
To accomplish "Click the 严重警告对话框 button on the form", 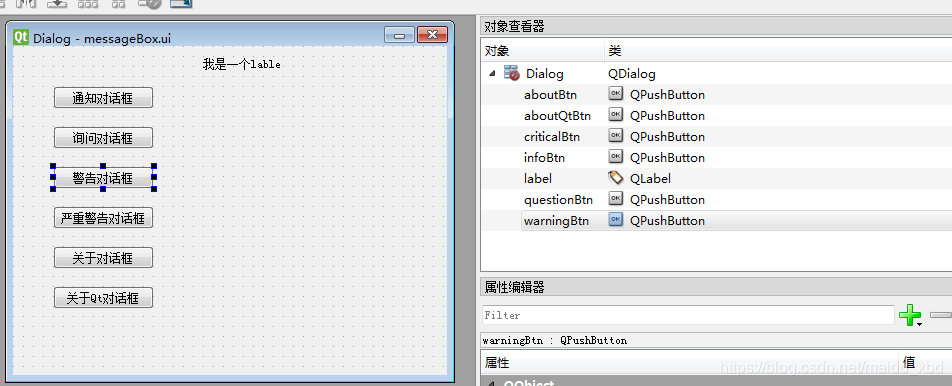I will coord(103,218).
